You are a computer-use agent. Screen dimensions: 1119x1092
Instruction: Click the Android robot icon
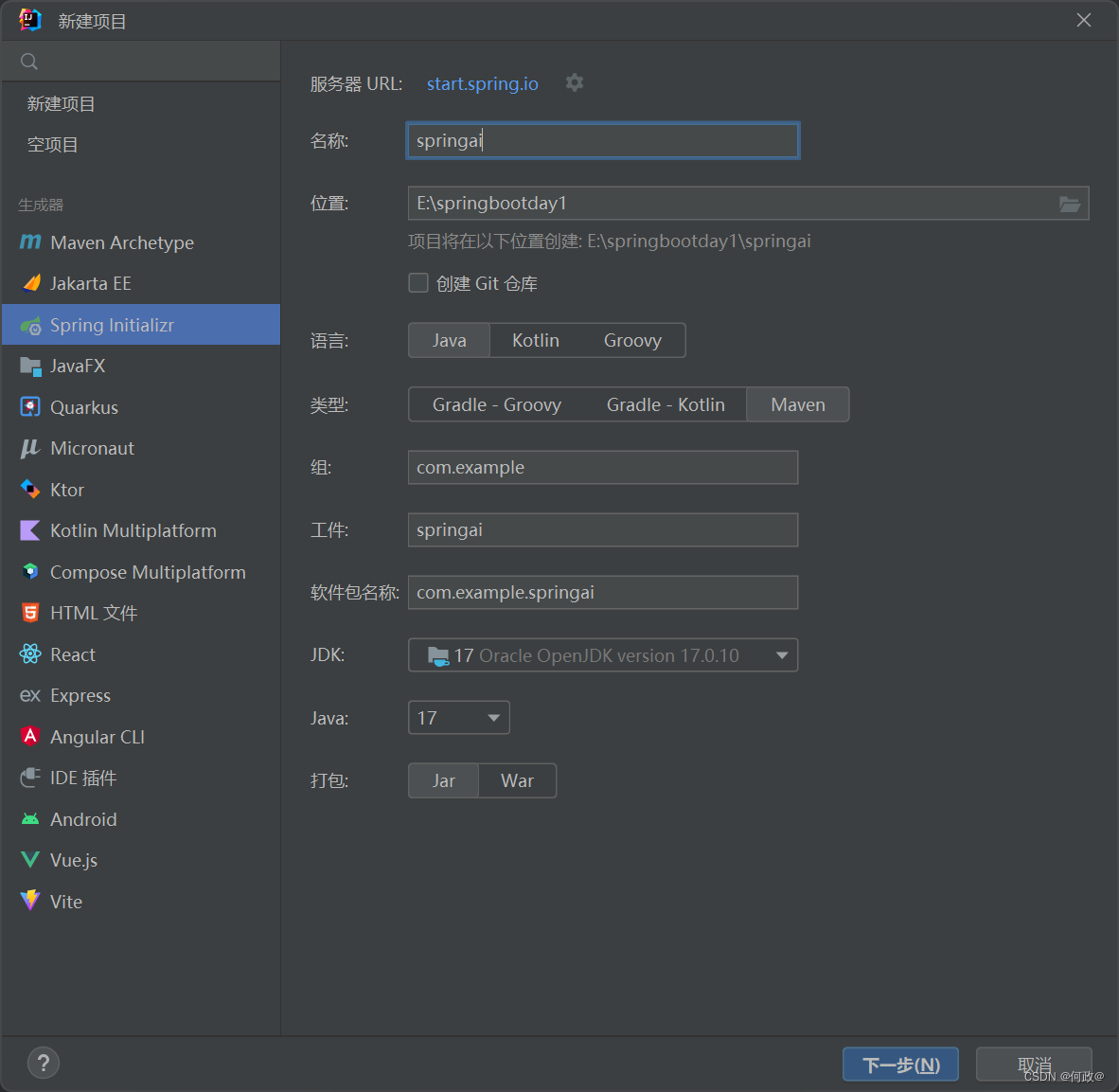[x=30, y=818]
